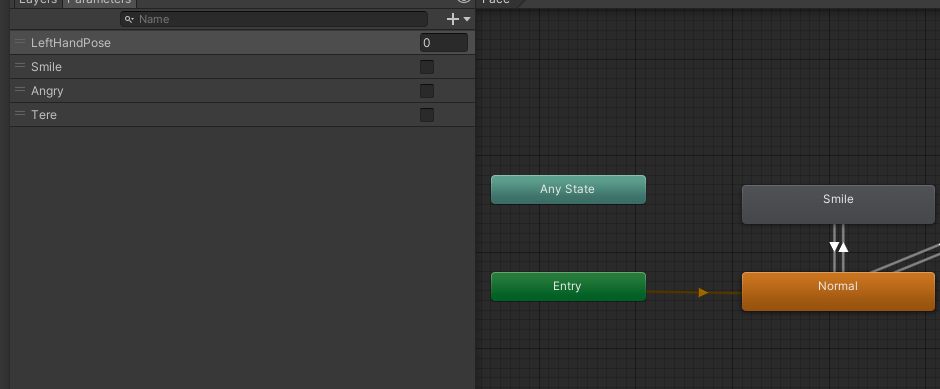Viewport: 940px width, 389px height.
Task: Select the downward Smile to Normal transition arrow
Action: [834, 247]
